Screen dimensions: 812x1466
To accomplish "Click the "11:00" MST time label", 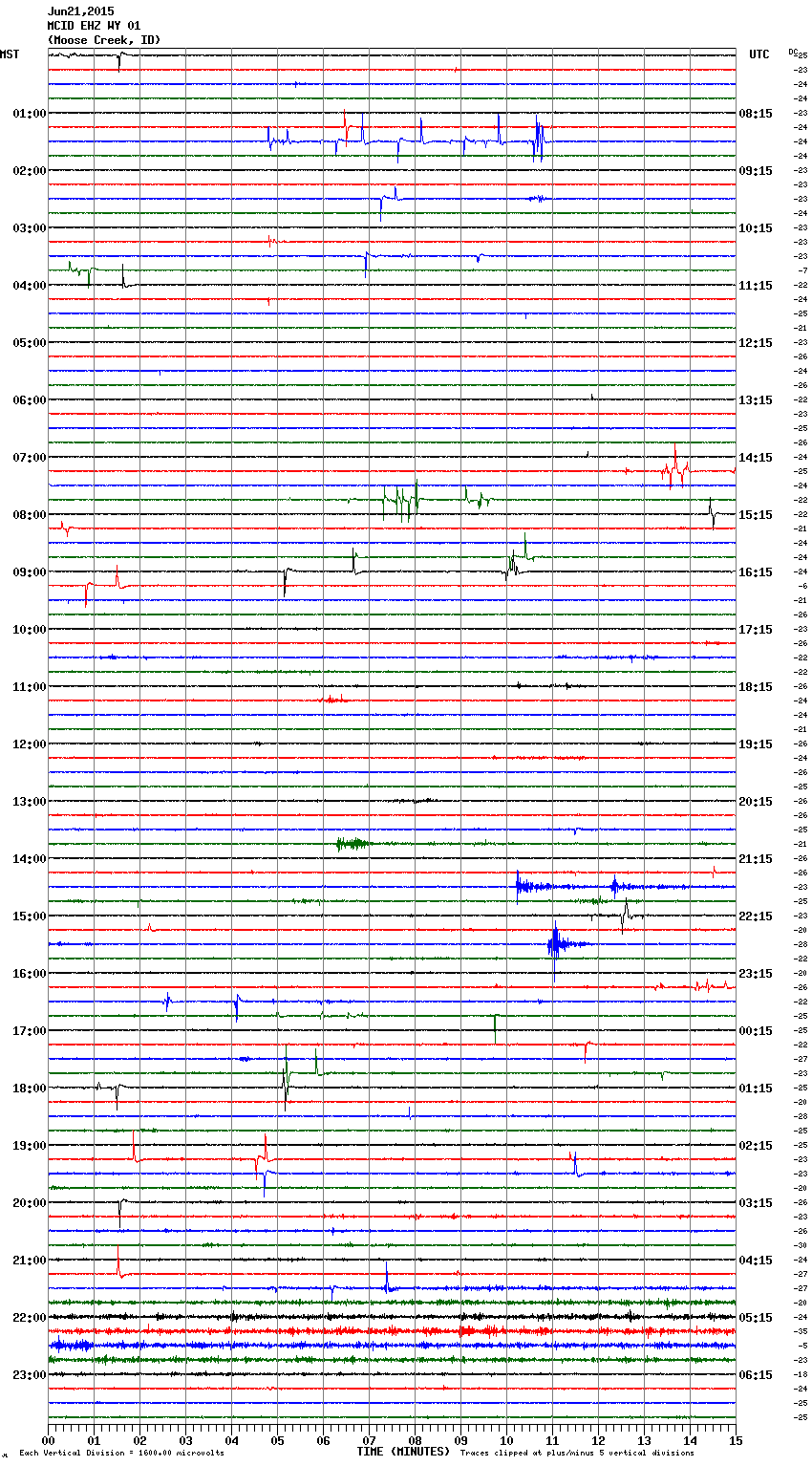I will pyautogui.click(x=30, y=687).
